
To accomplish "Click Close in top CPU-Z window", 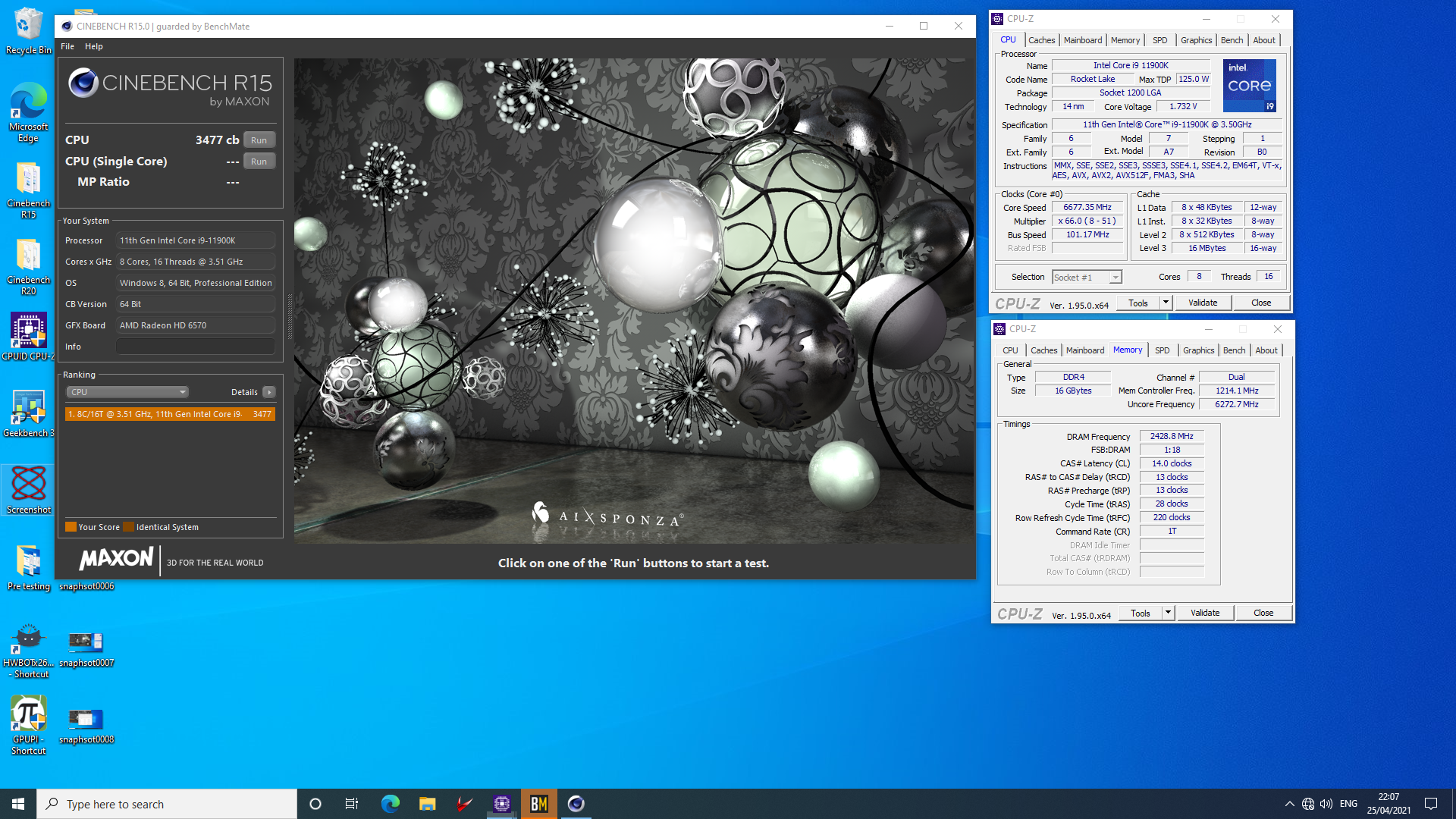I will [x=1261, y=303].
